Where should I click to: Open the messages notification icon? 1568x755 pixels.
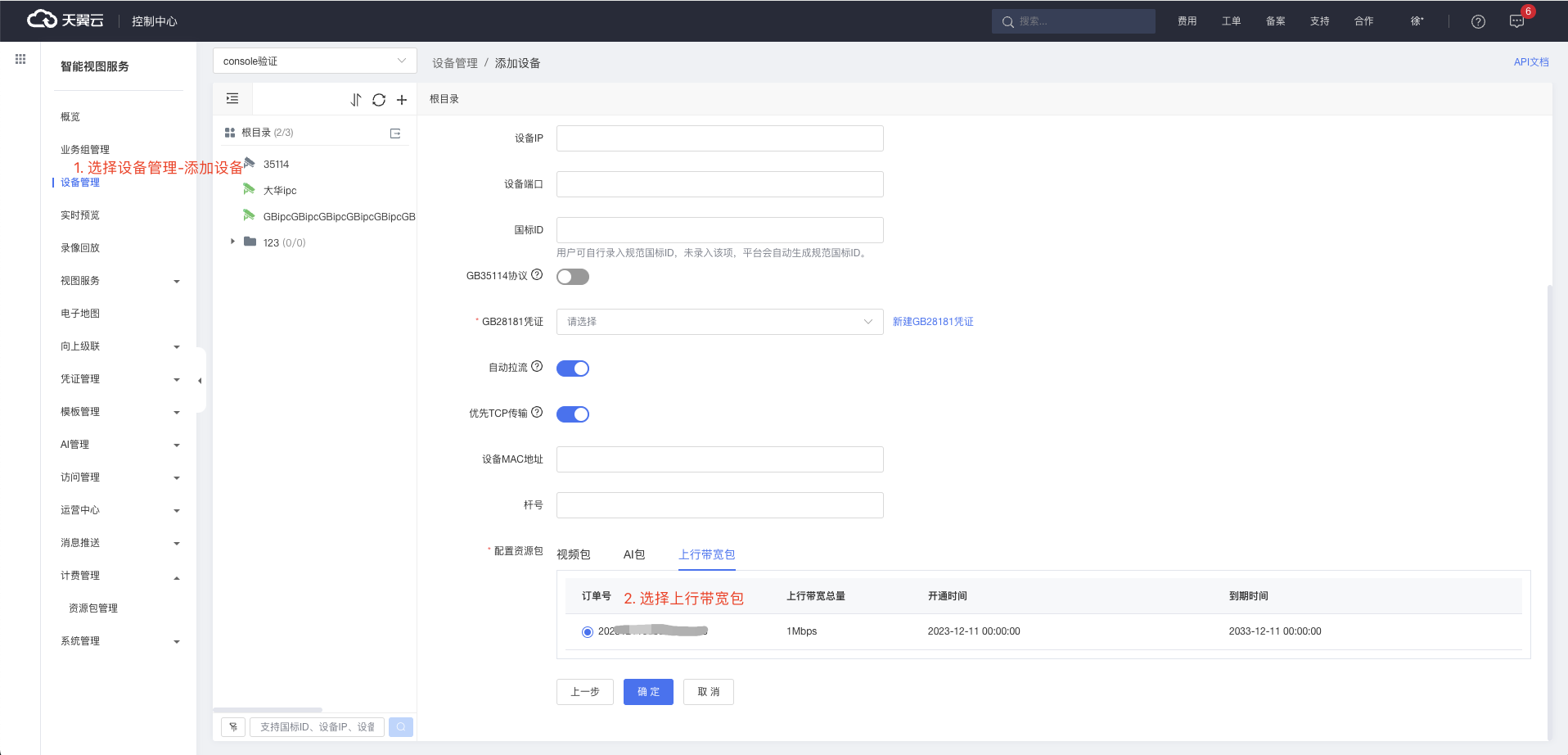coord(1516,22)
